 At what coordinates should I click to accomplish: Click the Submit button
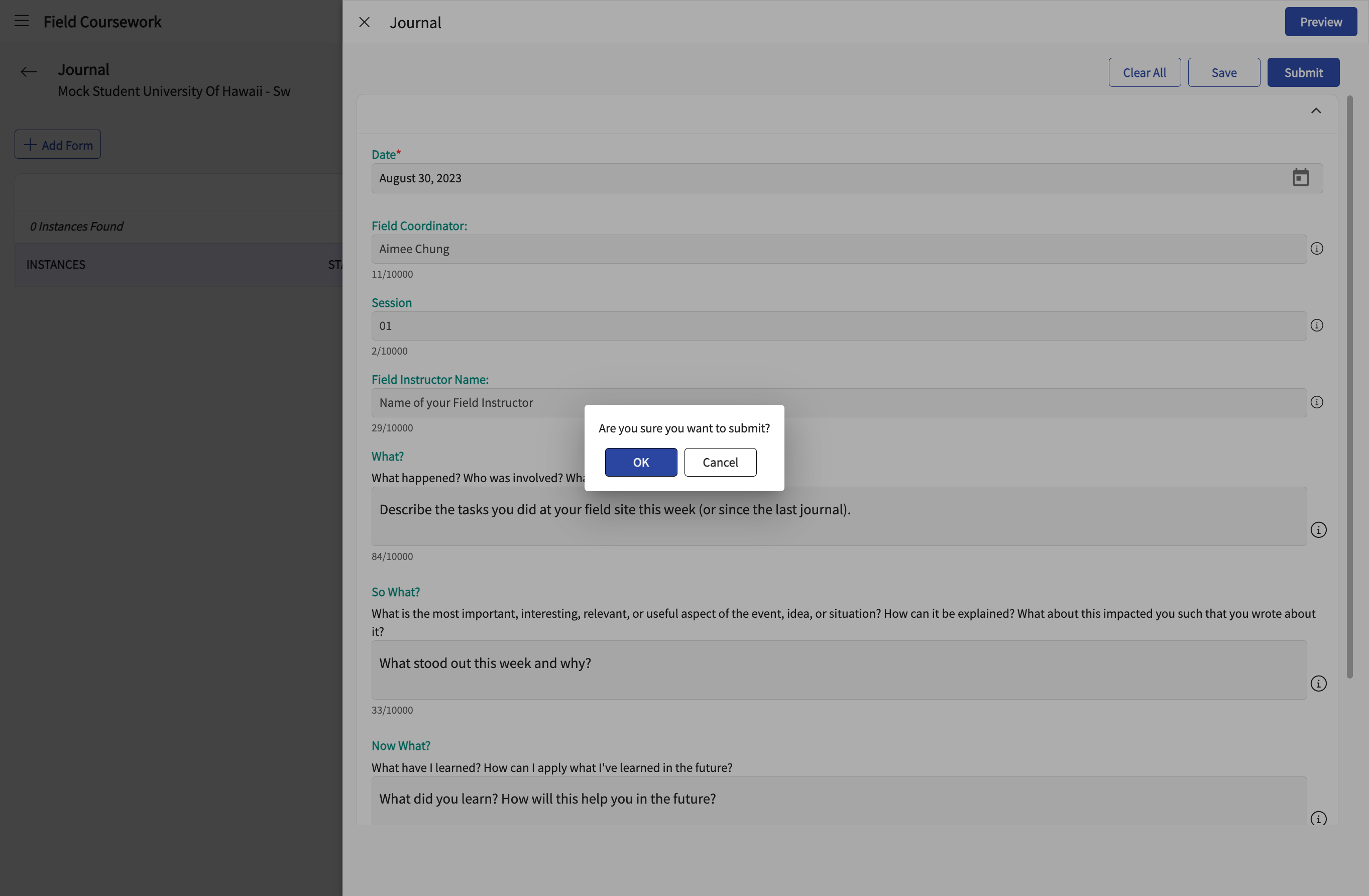(x=1303, y=72)
